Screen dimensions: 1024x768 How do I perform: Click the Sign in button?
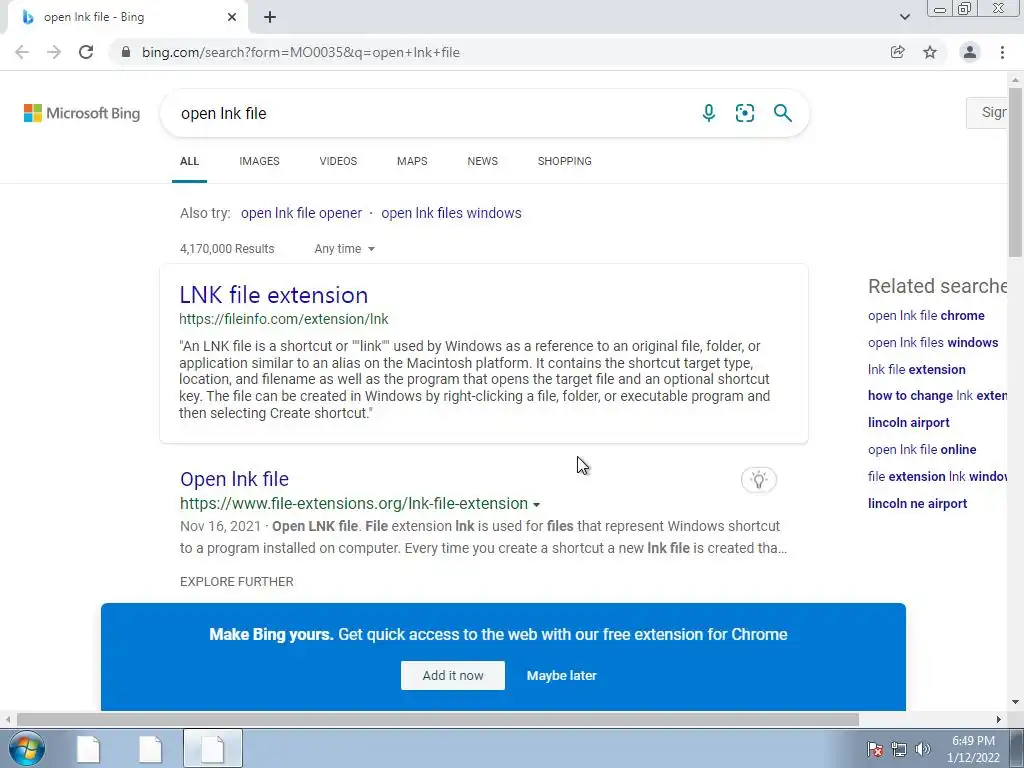(x=987, y=112)
